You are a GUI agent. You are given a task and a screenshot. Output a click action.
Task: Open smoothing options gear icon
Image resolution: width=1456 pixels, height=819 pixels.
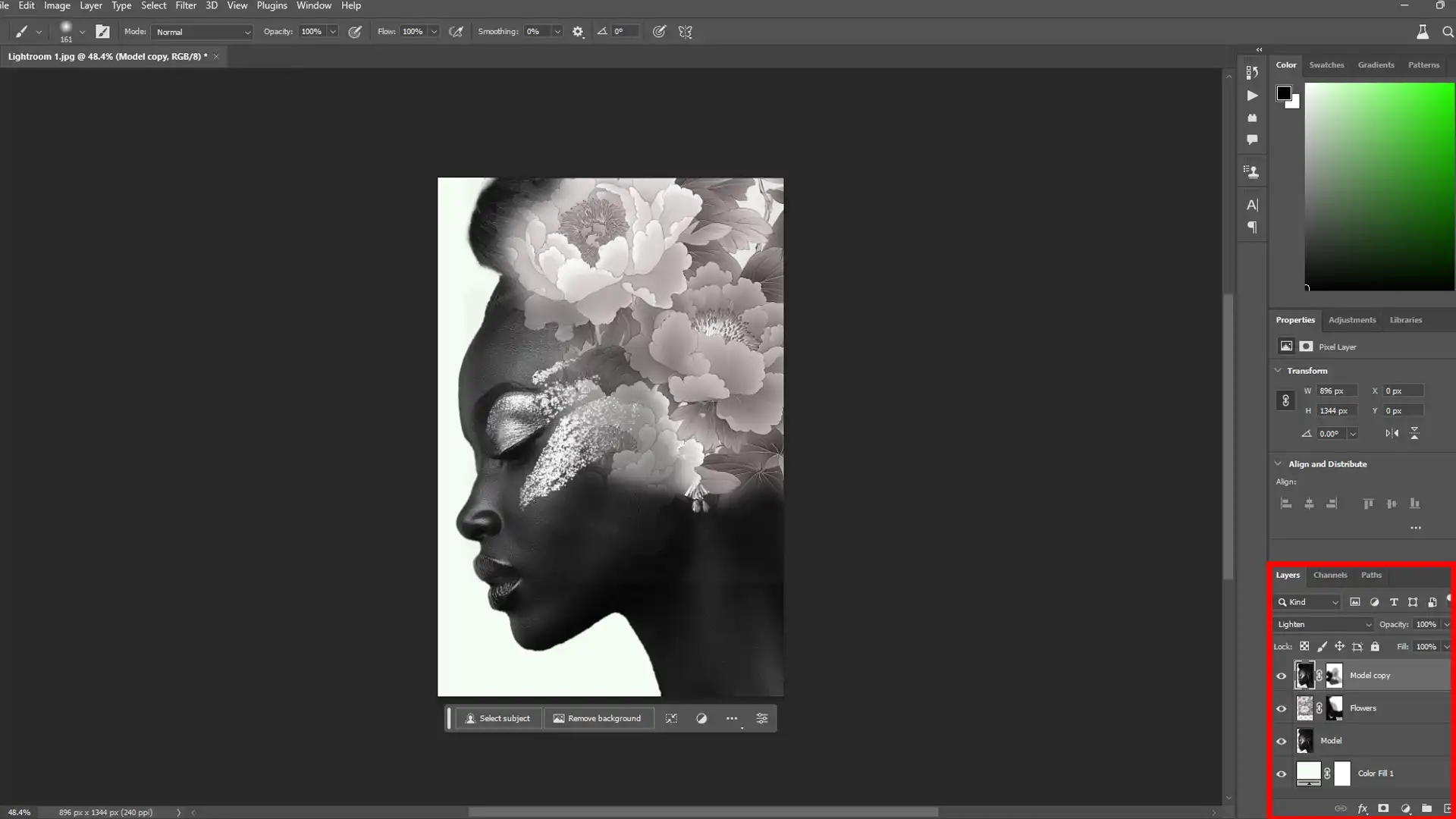[x=578, y=32]
